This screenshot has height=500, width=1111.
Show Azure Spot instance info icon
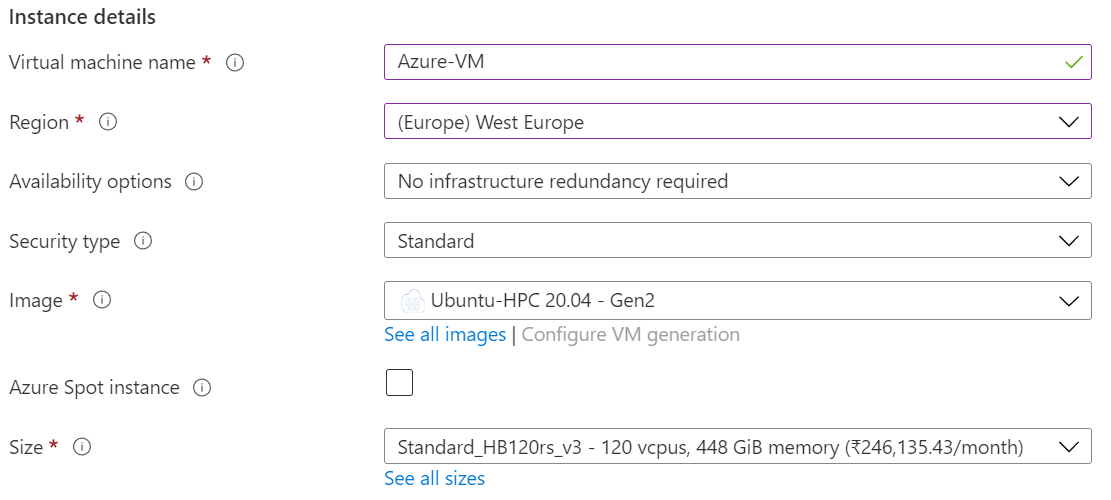tap(202, 388)
